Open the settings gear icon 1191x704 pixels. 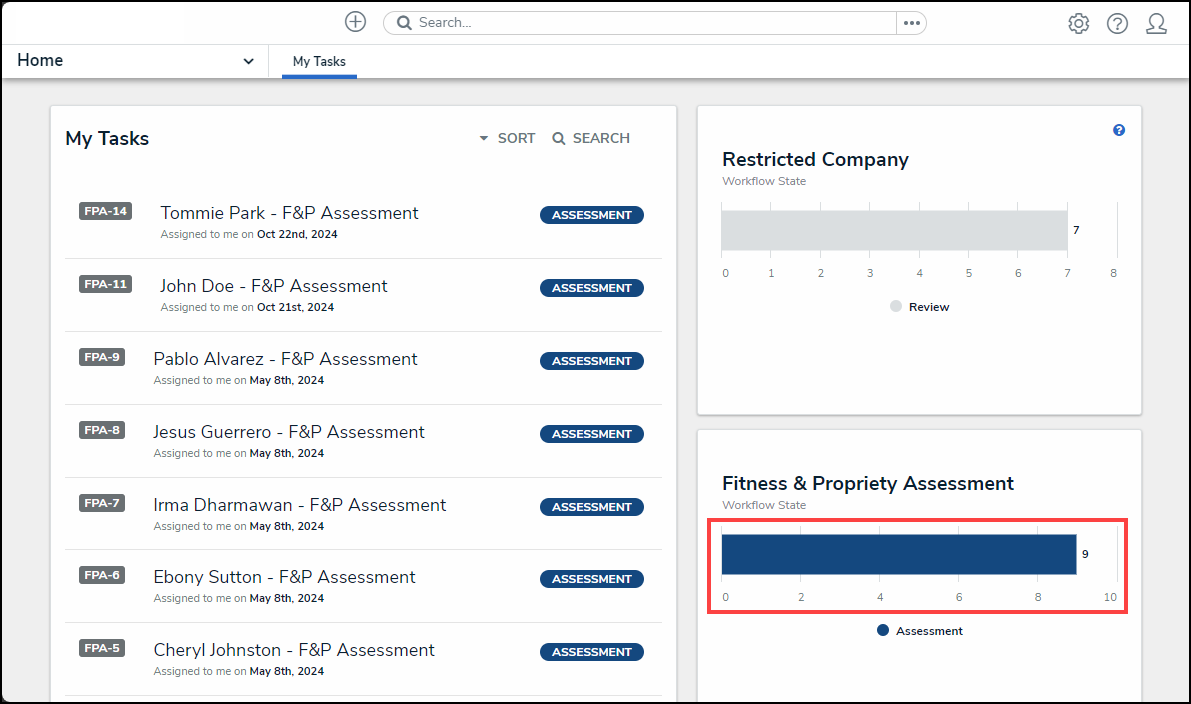pos(1078,24)
